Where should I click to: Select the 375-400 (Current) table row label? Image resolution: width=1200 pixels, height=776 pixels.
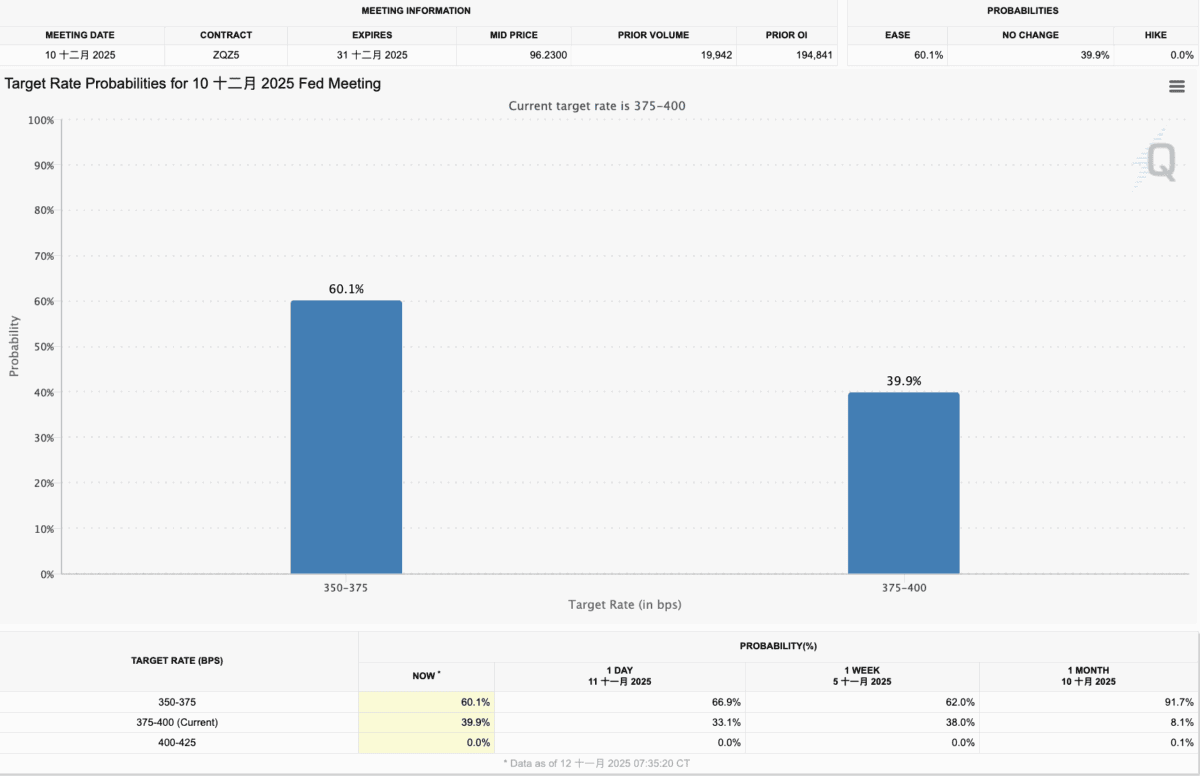177,722
